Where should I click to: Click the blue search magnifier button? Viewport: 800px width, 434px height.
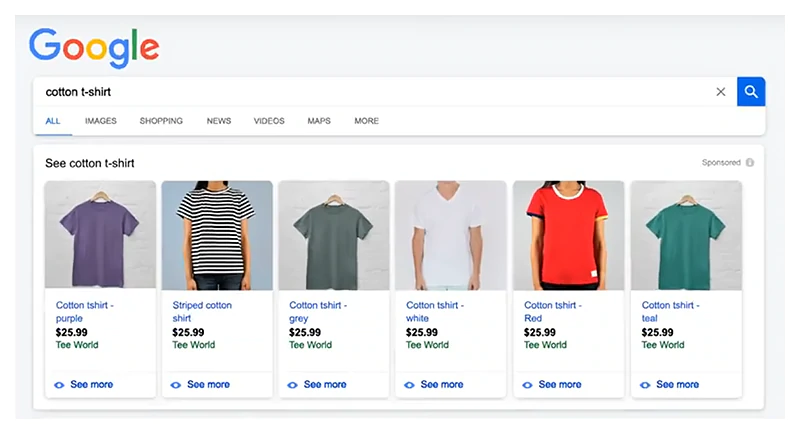(751, 92)
